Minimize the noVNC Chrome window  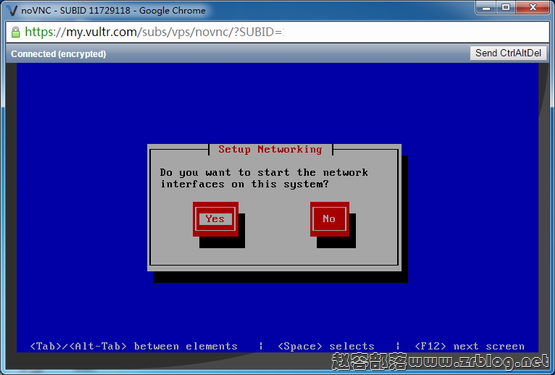486,8
